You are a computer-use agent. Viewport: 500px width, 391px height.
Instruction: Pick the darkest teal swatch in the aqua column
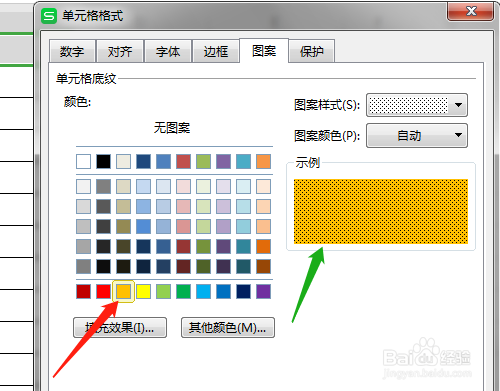(x=243, y=266)
